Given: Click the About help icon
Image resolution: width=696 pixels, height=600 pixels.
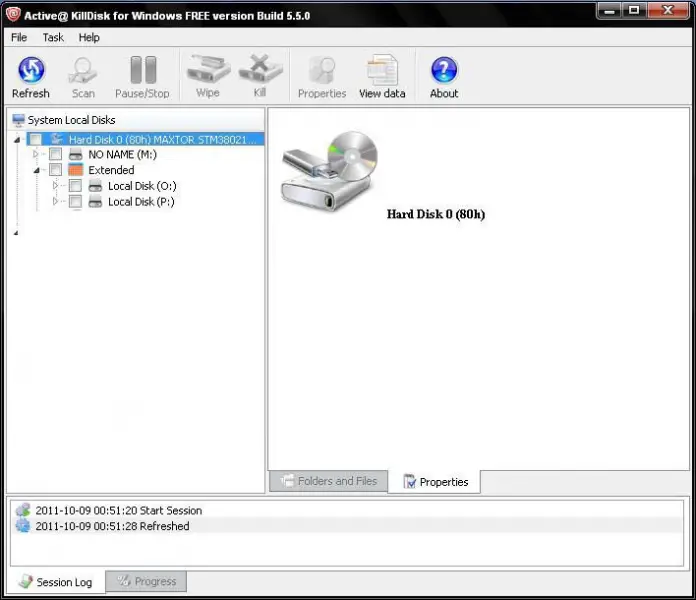Looking at the screenshot, I should pos(444,70).
